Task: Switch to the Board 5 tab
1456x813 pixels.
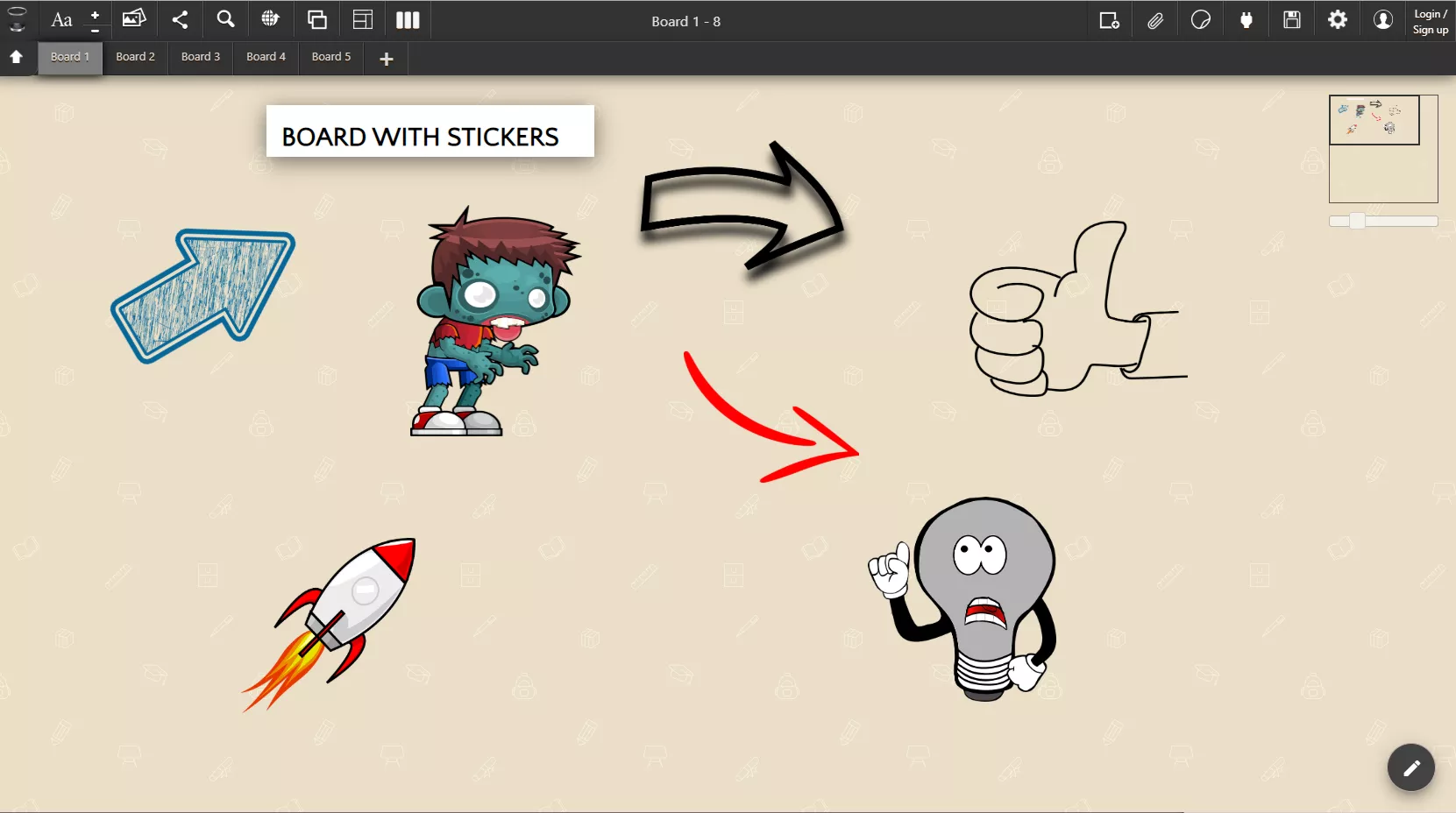Action: (x=331, y=57)
